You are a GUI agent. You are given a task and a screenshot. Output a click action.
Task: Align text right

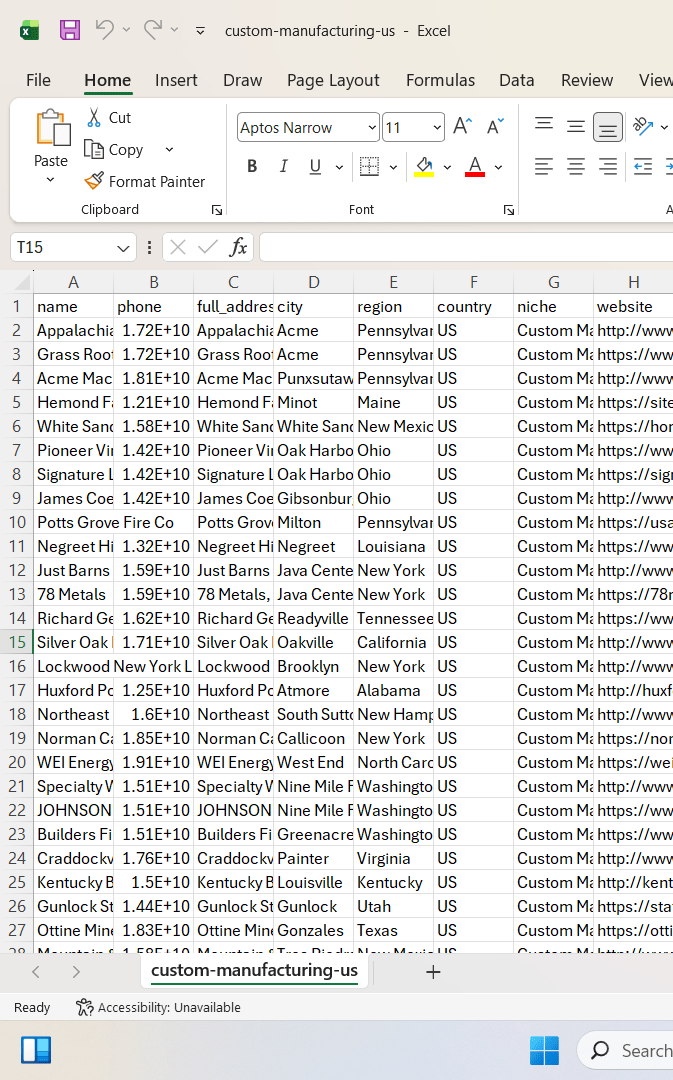pos(608,166)
